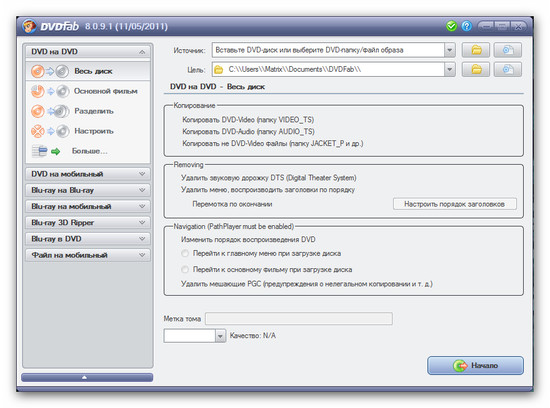Click the Больше green arrow icon
550x408 pixels.
[x=55, y=152]
